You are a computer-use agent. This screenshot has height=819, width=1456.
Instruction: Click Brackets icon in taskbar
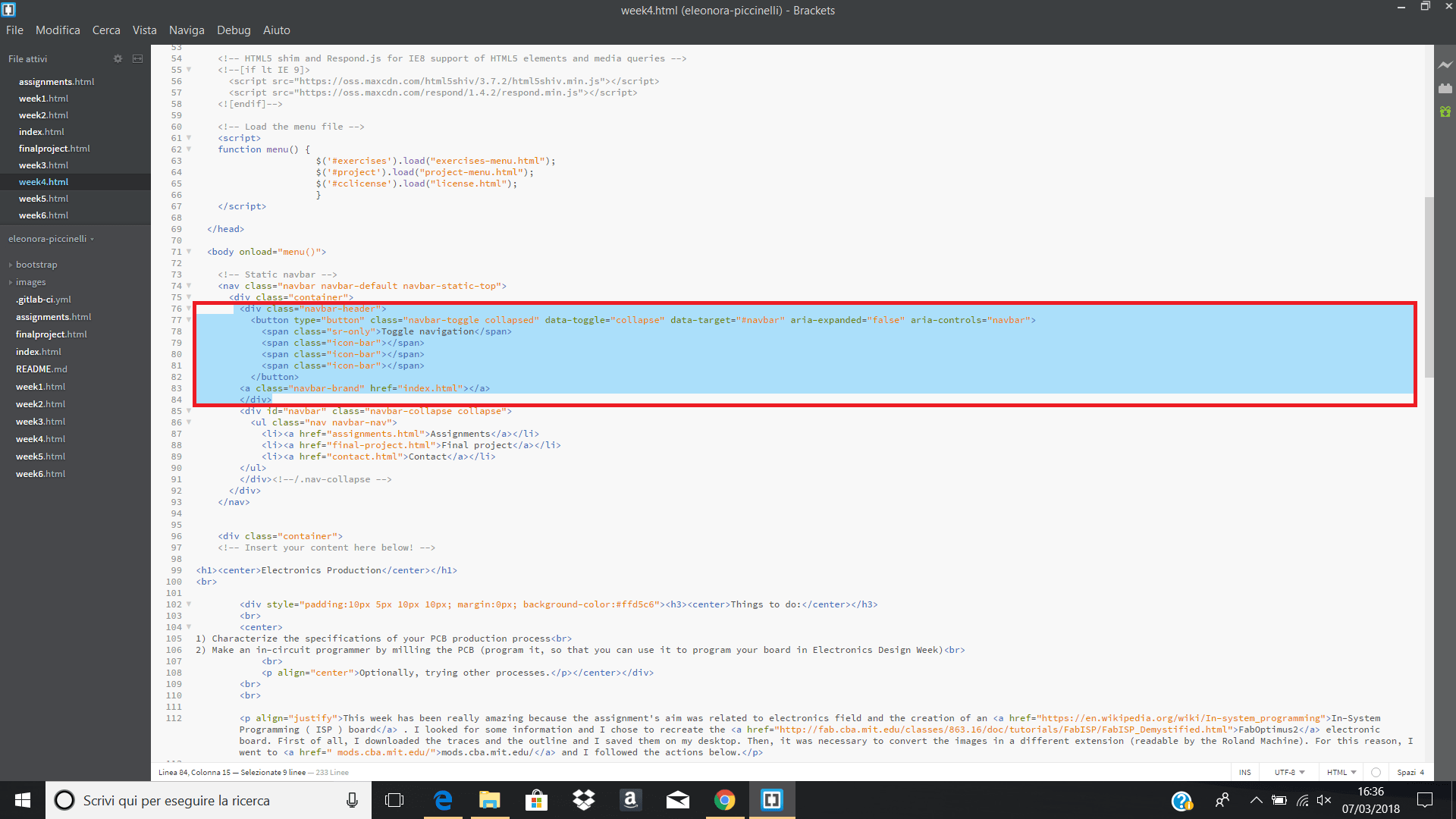(772, 800)
